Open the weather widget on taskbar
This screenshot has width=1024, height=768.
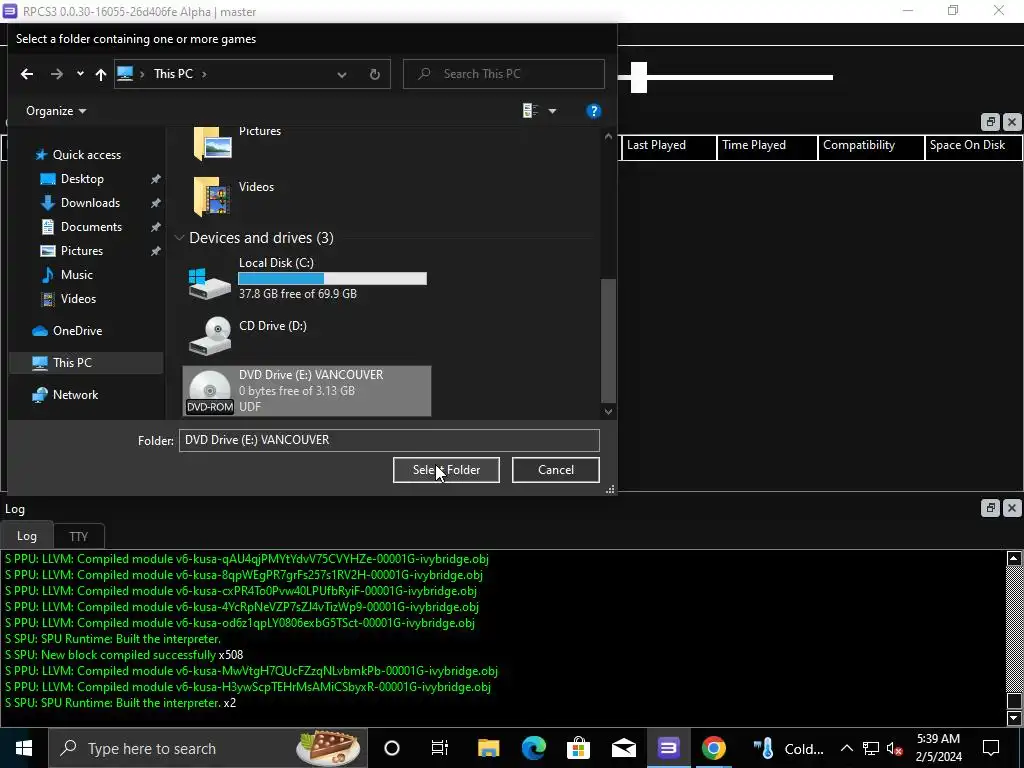(x=788, y=748)
